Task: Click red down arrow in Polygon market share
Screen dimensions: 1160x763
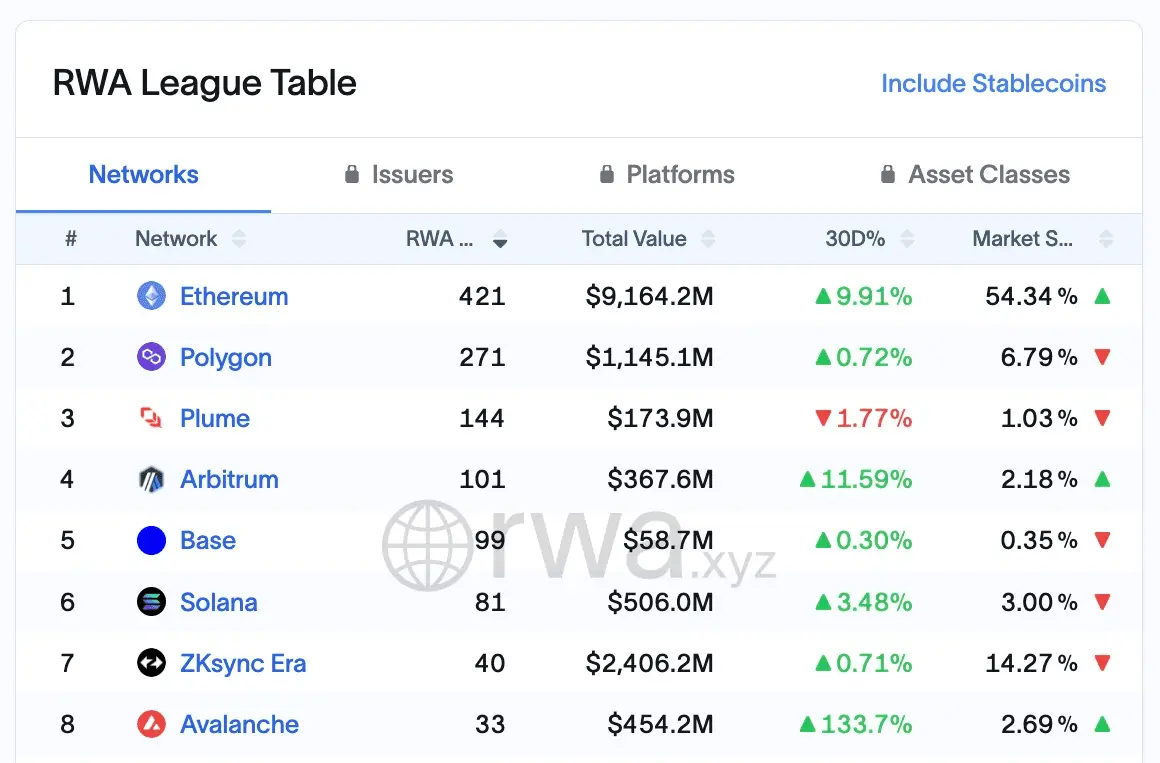Action: pos(1102,357)
